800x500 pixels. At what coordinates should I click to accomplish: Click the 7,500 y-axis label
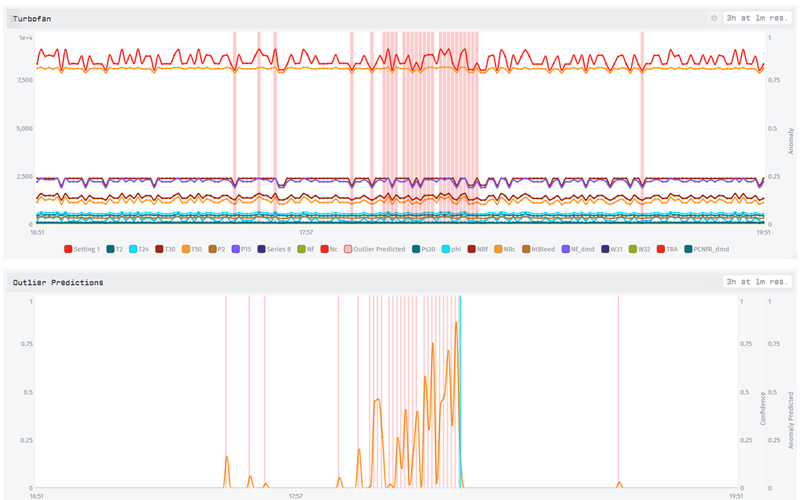click(24, 80)
